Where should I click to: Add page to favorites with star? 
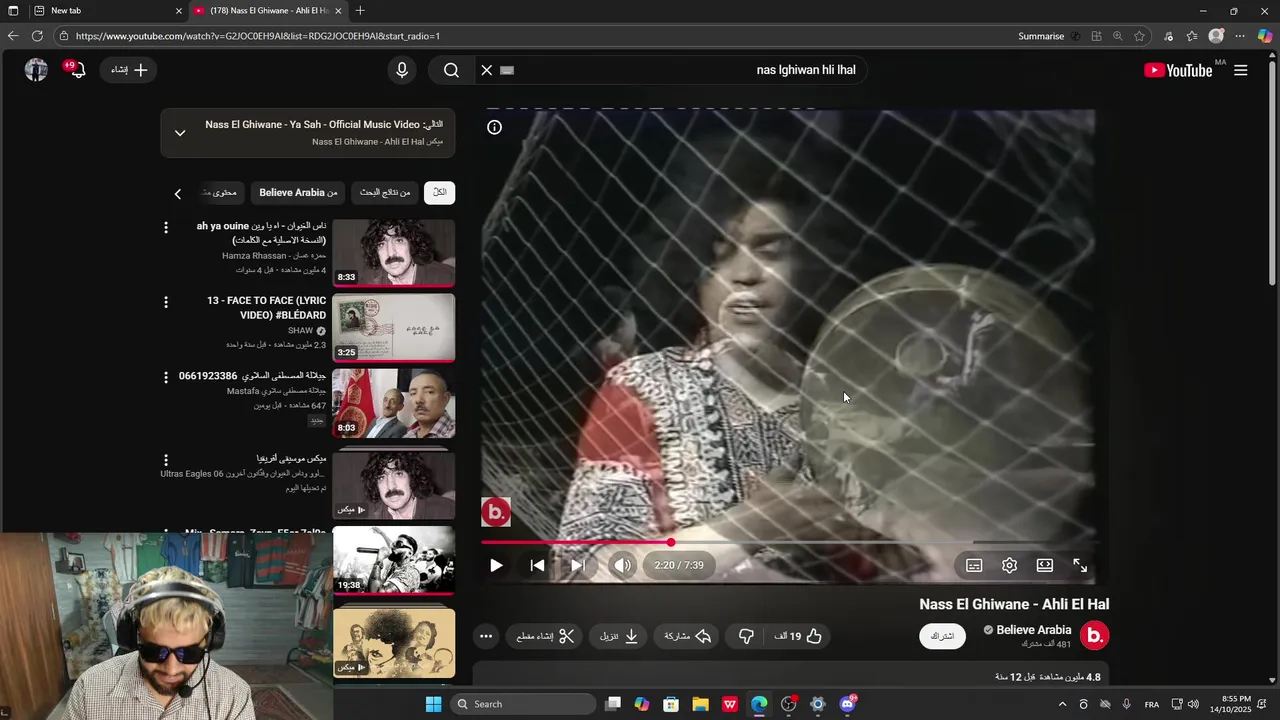[x=1139, y=36]
